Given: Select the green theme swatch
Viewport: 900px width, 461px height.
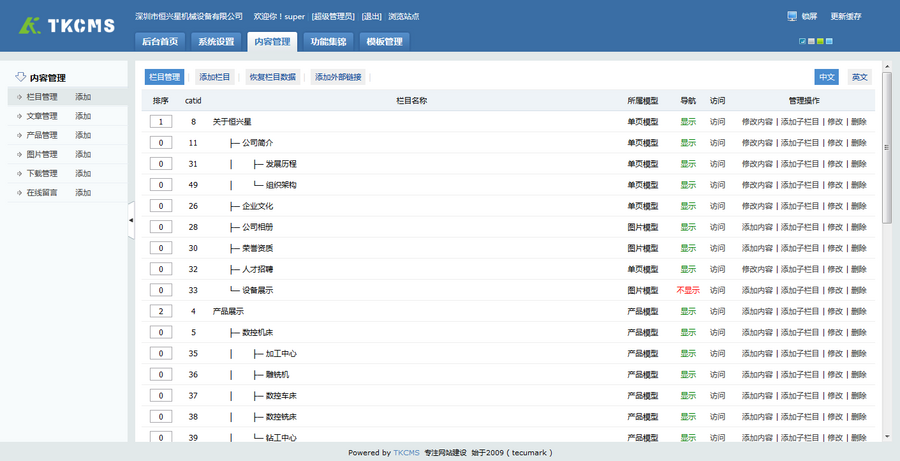Looking at the screenshot, I should 820,41.
